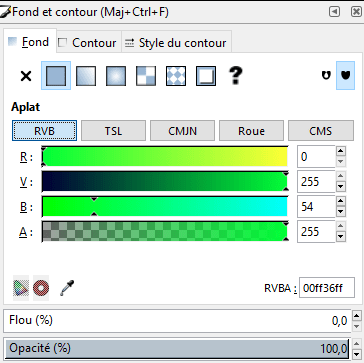Click the B blue channel slider
This screenshot has width=364, height=363.
pos(165,207)
